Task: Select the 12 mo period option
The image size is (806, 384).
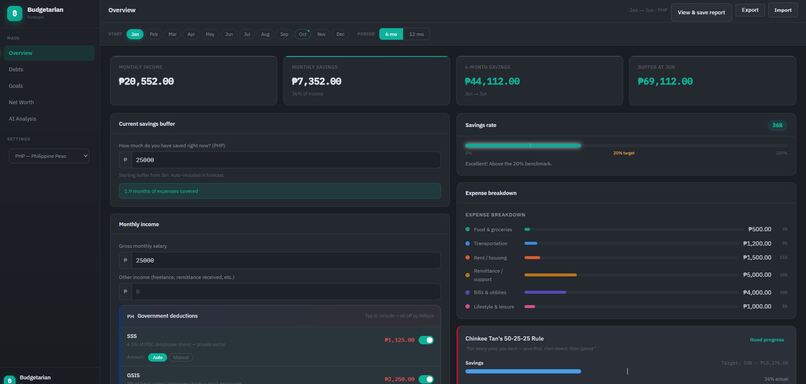Action: 416,34
